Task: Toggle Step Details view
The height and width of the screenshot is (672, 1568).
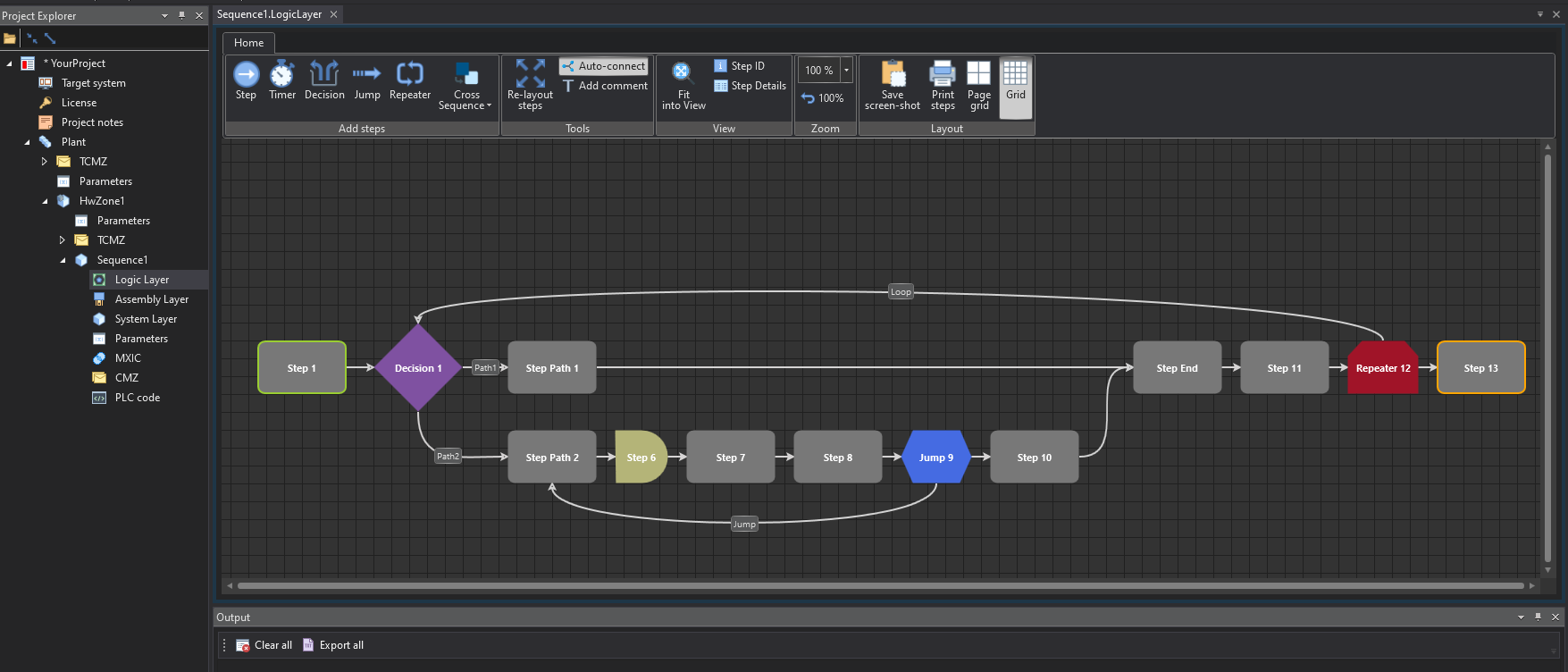Action: point(750,86)
